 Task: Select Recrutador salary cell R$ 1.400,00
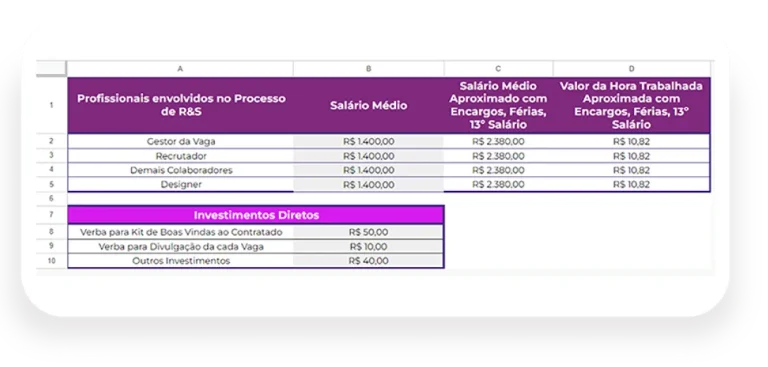point(368,156)
